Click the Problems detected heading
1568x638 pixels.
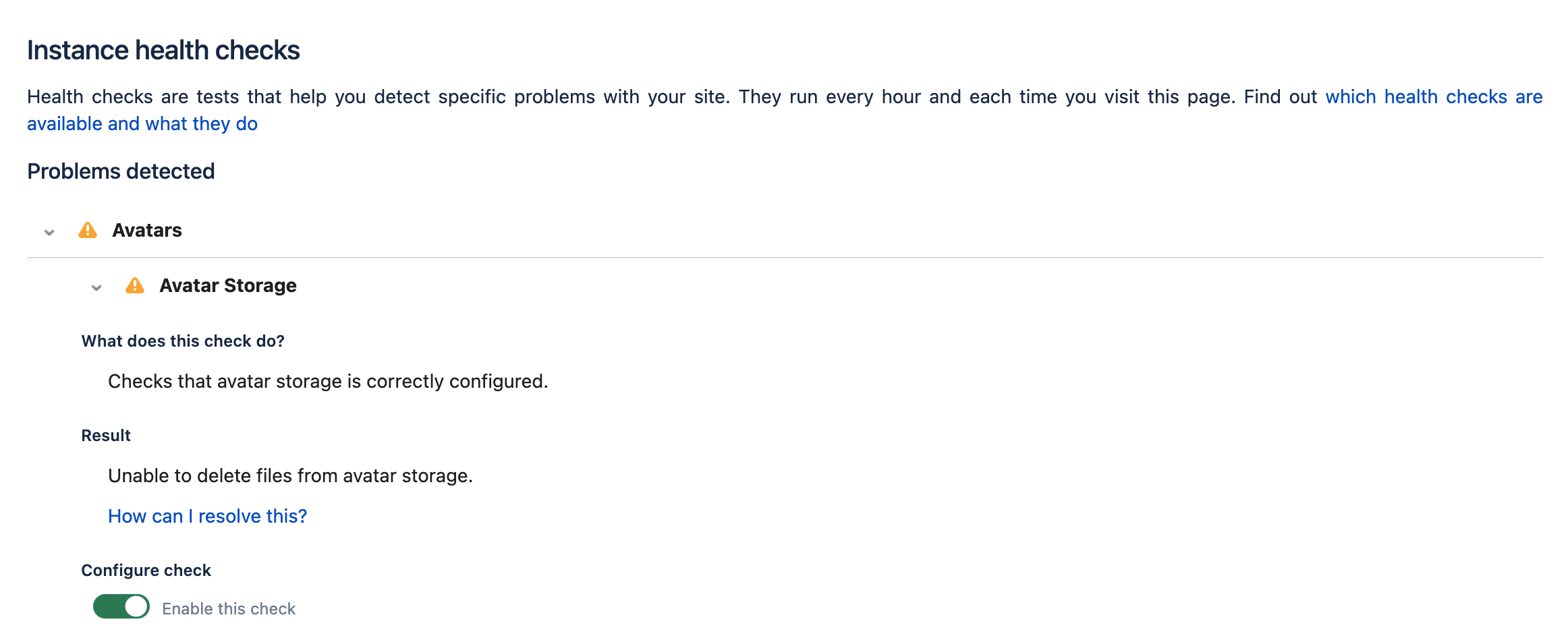[x=121, y=171]
